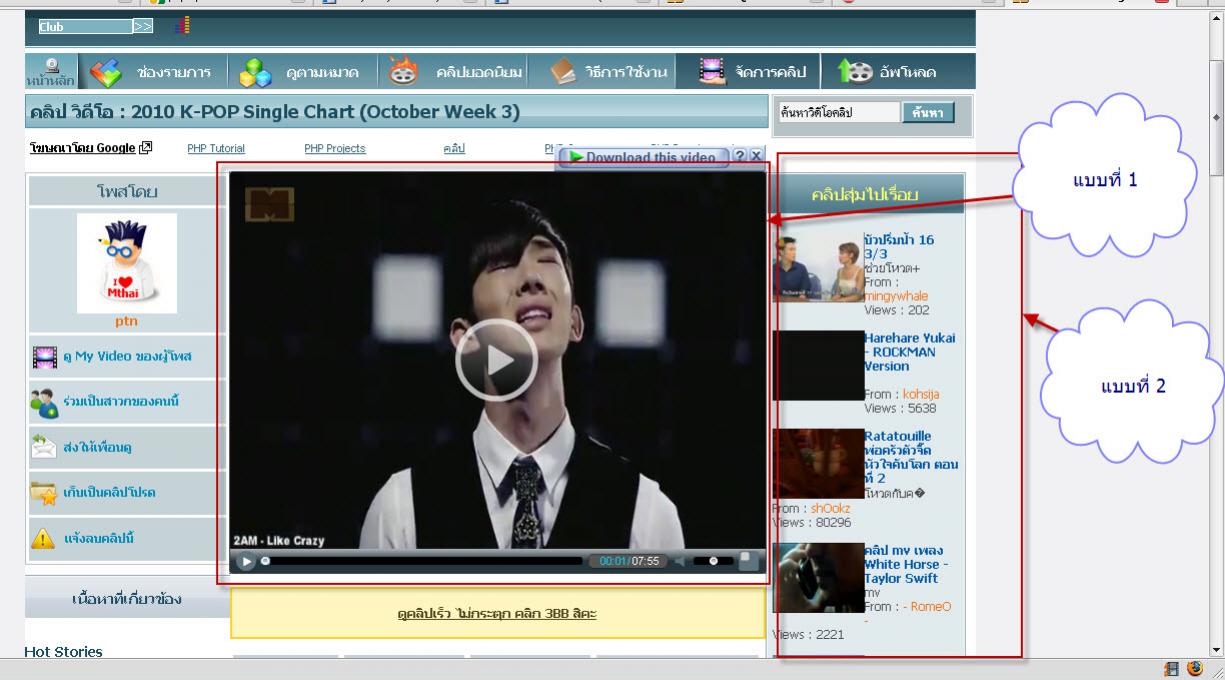Open RomeO uploader link

coord(927,607)
